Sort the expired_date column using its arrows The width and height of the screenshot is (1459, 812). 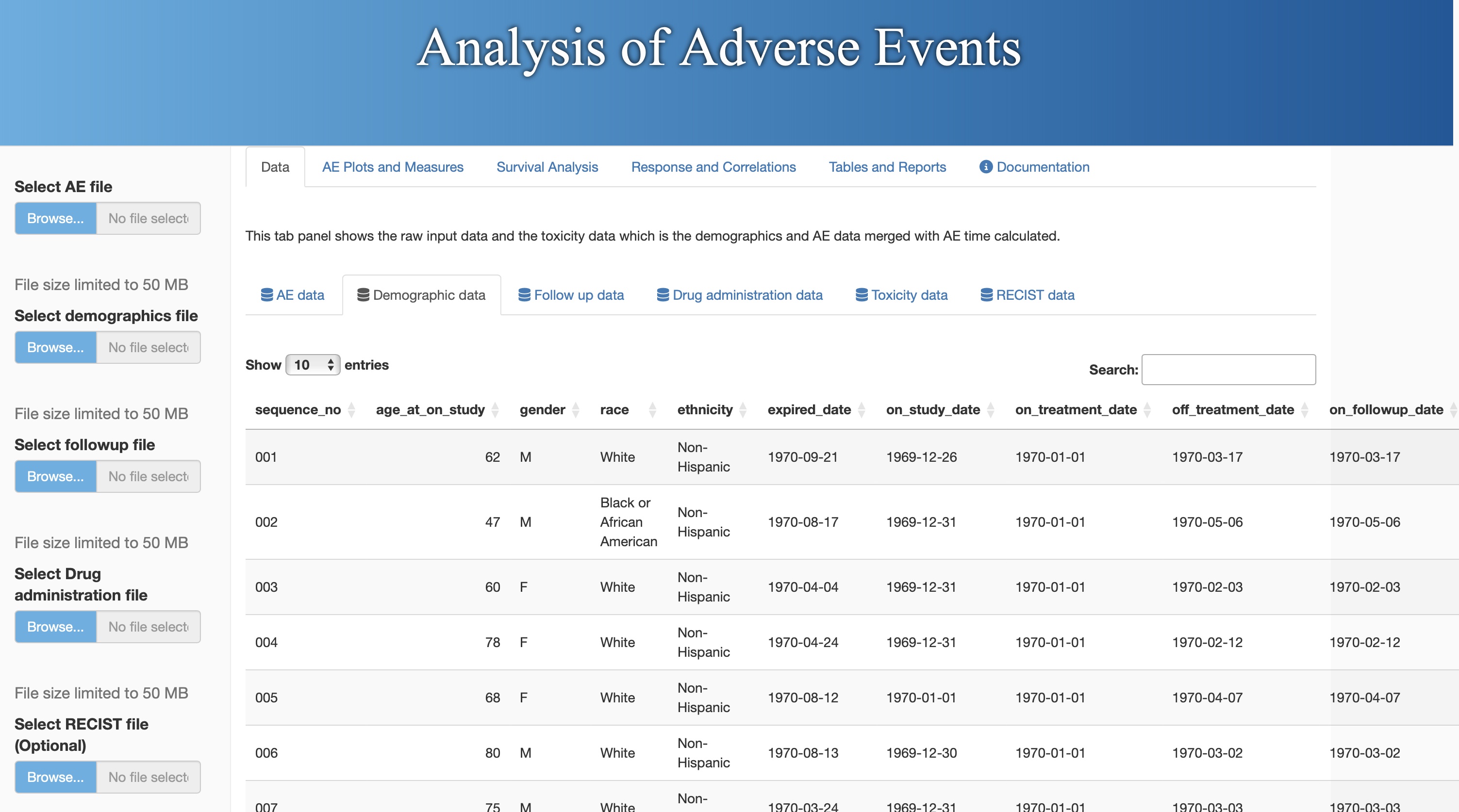[x=862, y=410]
